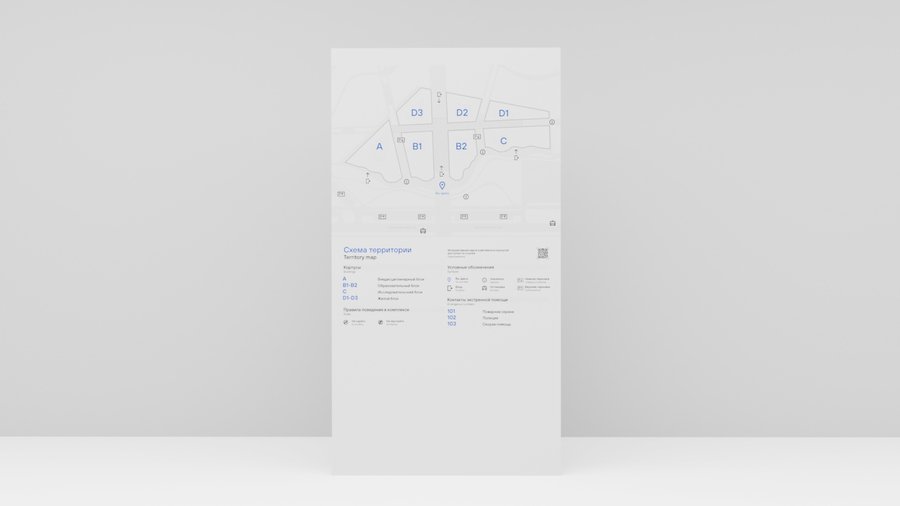Click the info icon between blocks A and B1

click(x=406, y=181)
